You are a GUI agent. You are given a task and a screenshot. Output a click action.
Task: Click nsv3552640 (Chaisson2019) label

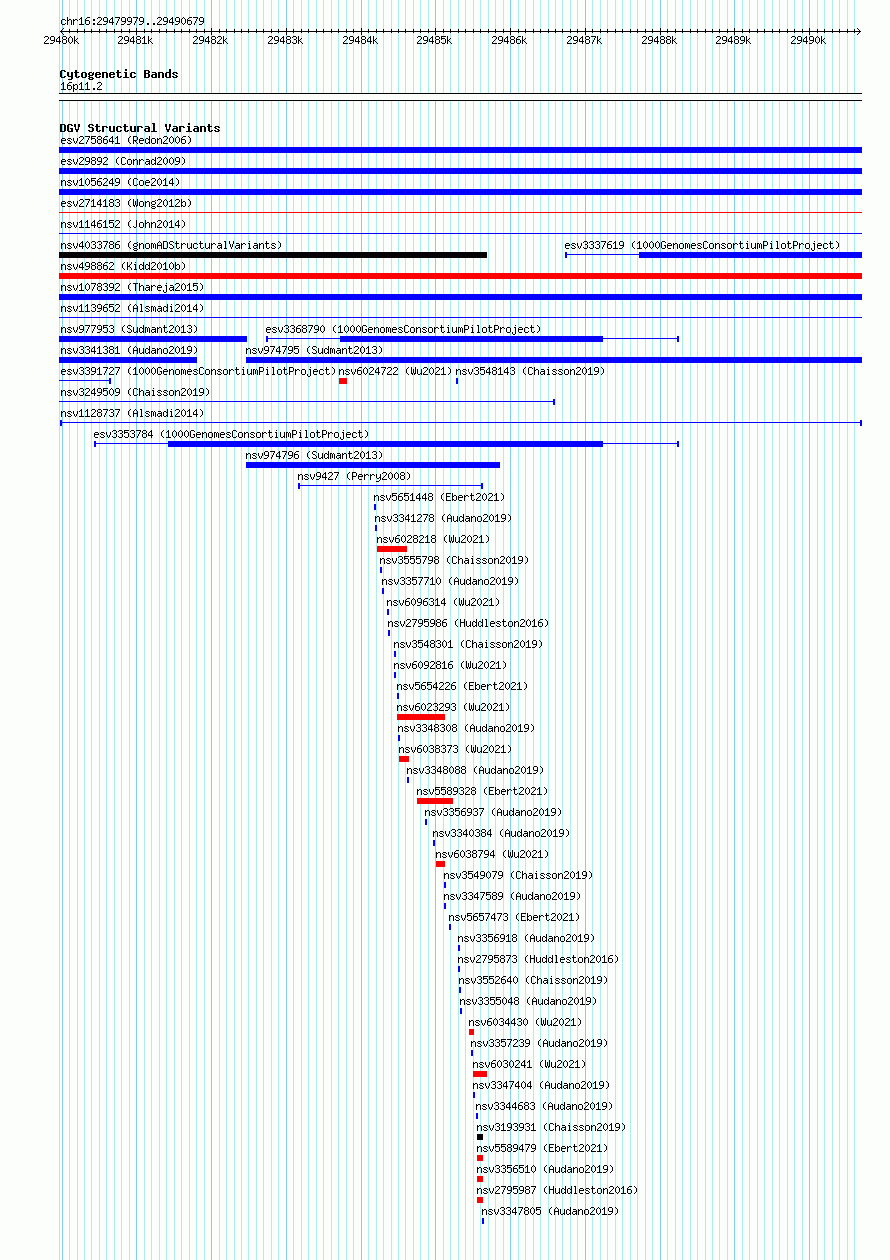[533, 980]
